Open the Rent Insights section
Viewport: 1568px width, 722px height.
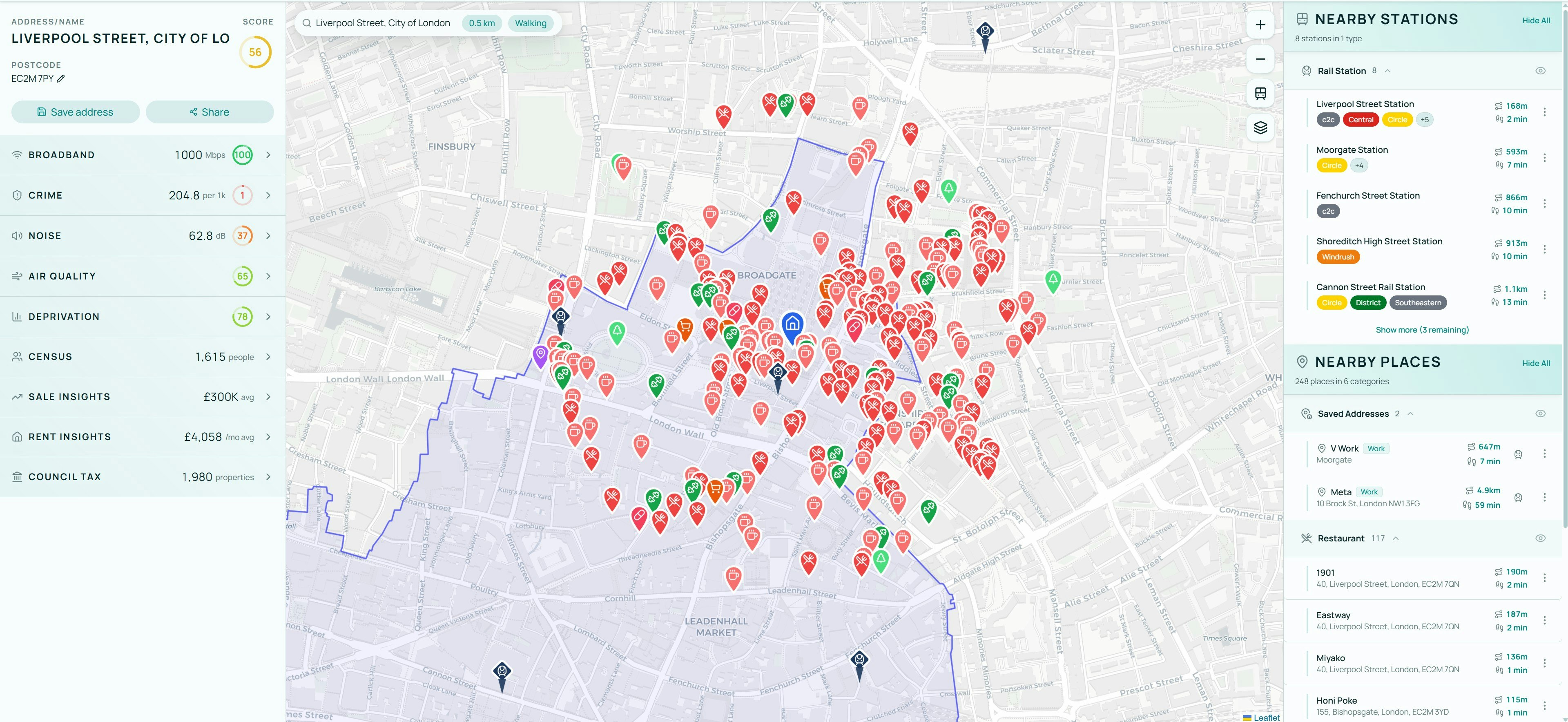(143, 437)
